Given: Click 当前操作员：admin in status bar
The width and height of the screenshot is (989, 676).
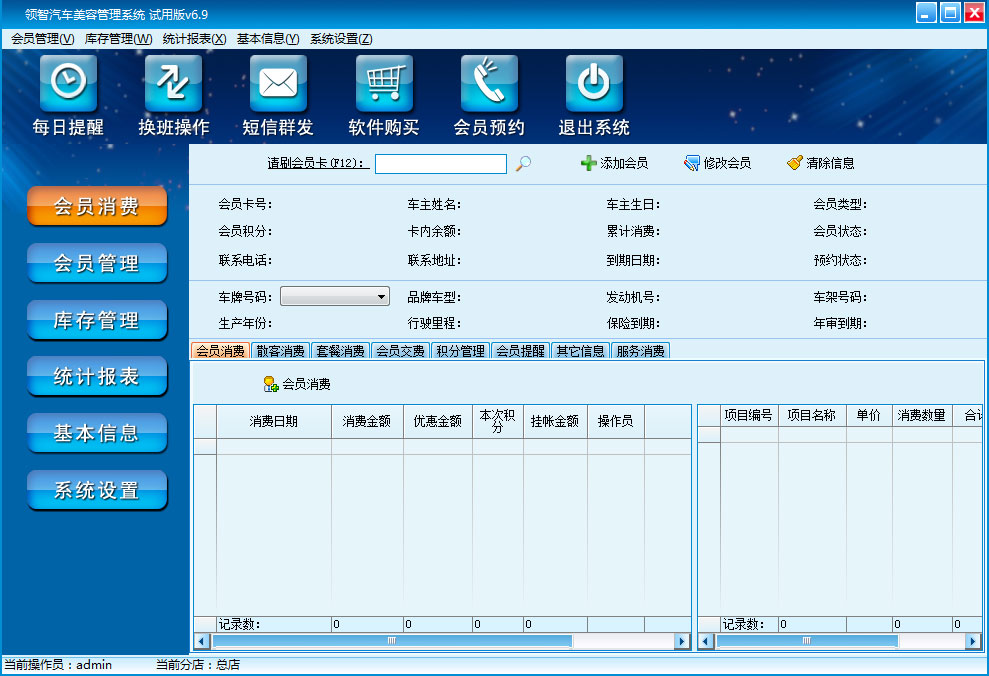Looking at the screenshot, I should click(x=59, y=665).
